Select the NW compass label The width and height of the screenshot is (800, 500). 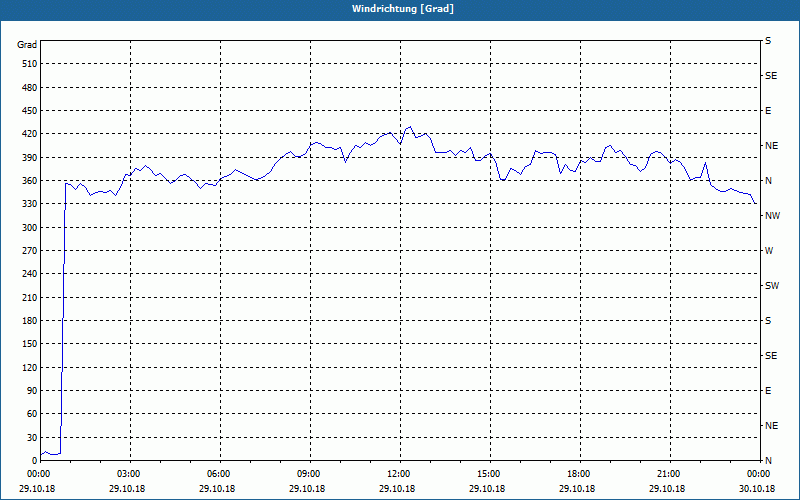(772, 216)
